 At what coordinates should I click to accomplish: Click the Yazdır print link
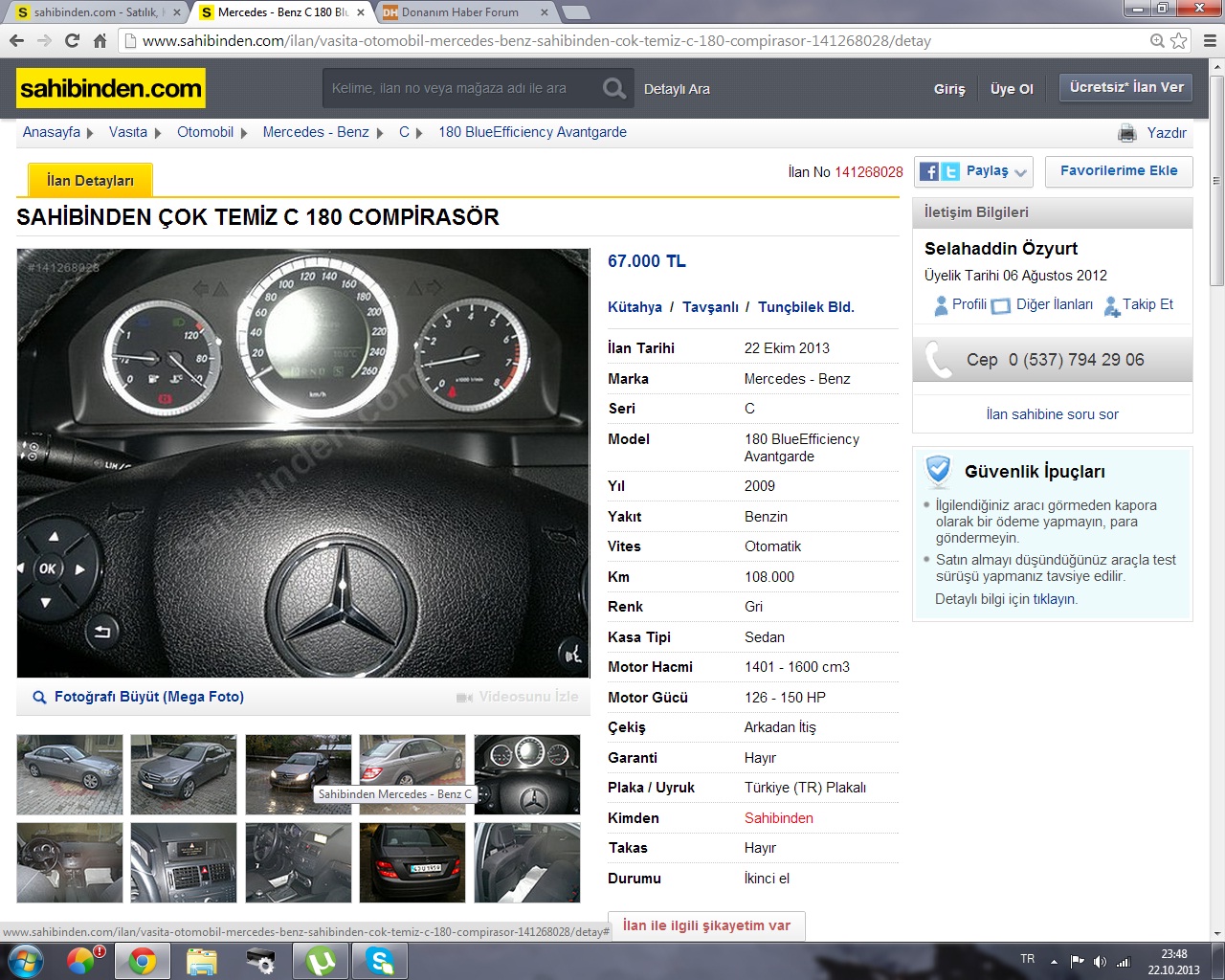(1167, 133)
